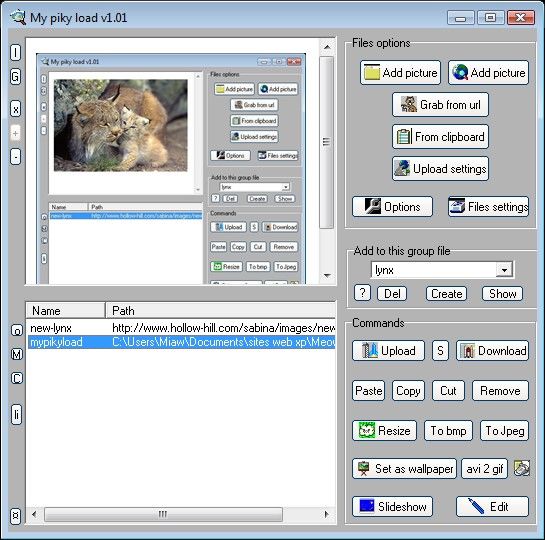Open Options with wrench icon

[x=392, y=207]
